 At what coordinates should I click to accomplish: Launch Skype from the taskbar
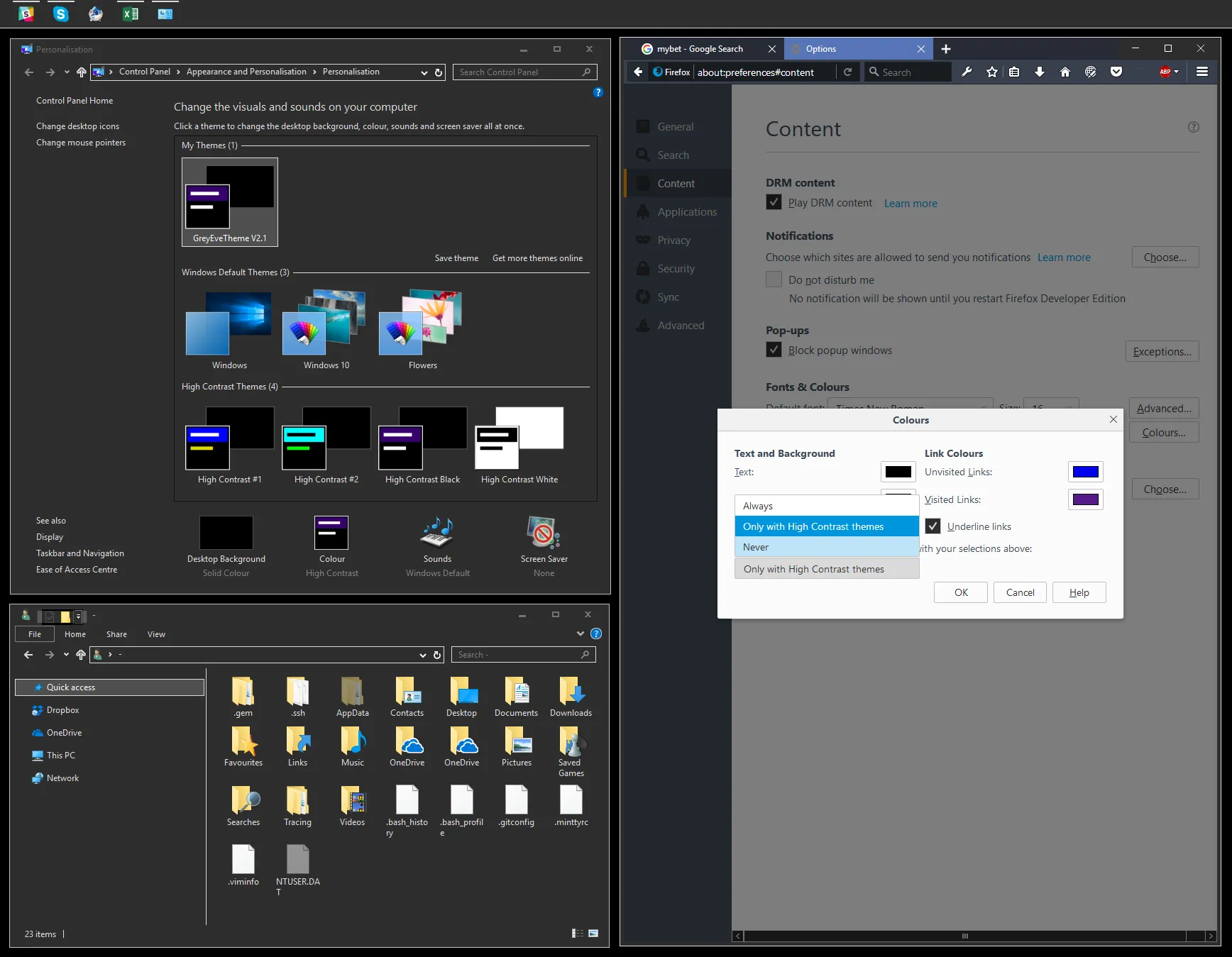(61, 13)
